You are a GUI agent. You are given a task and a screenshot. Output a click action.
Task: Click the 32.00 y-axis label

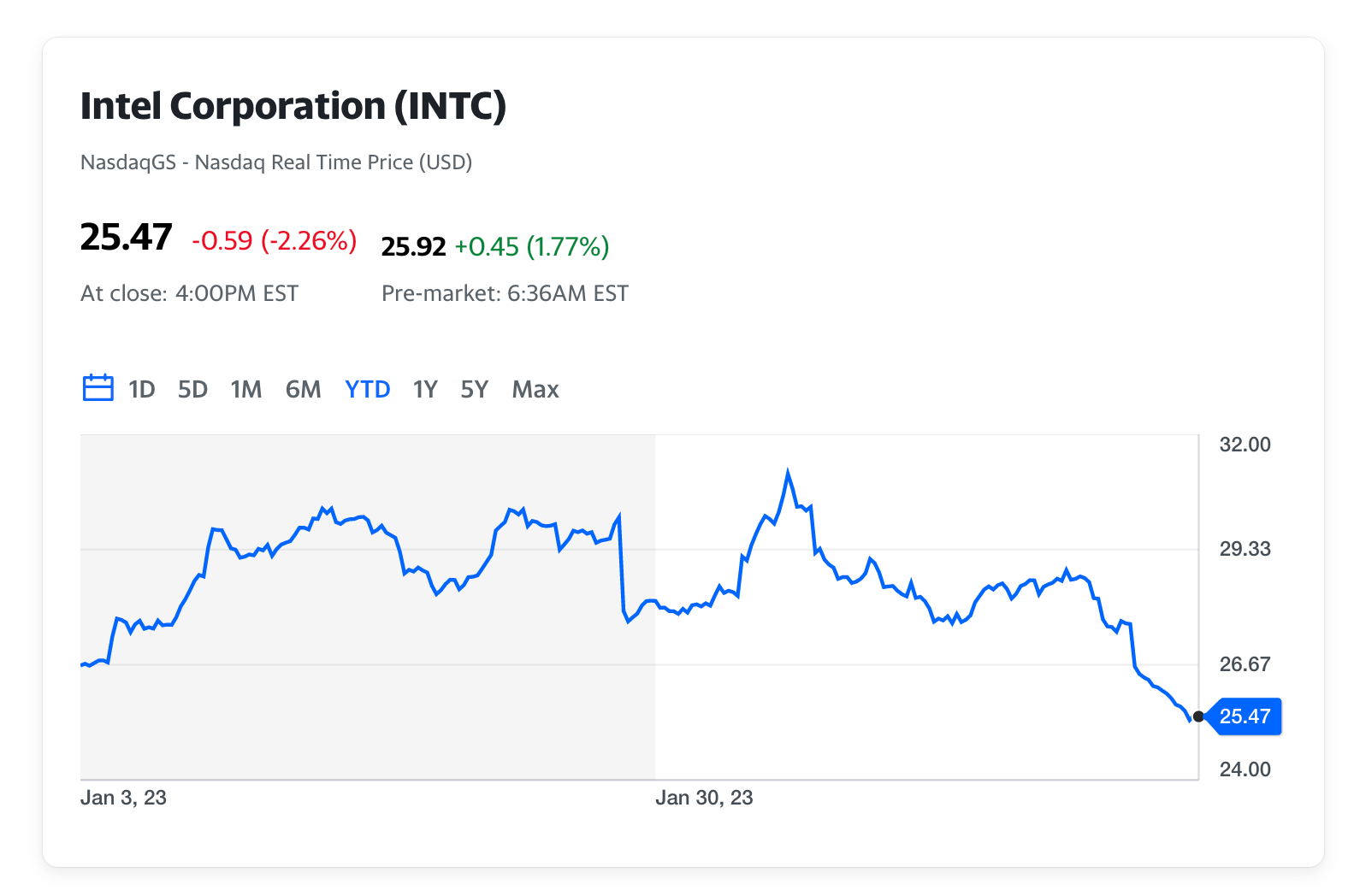1245,445
